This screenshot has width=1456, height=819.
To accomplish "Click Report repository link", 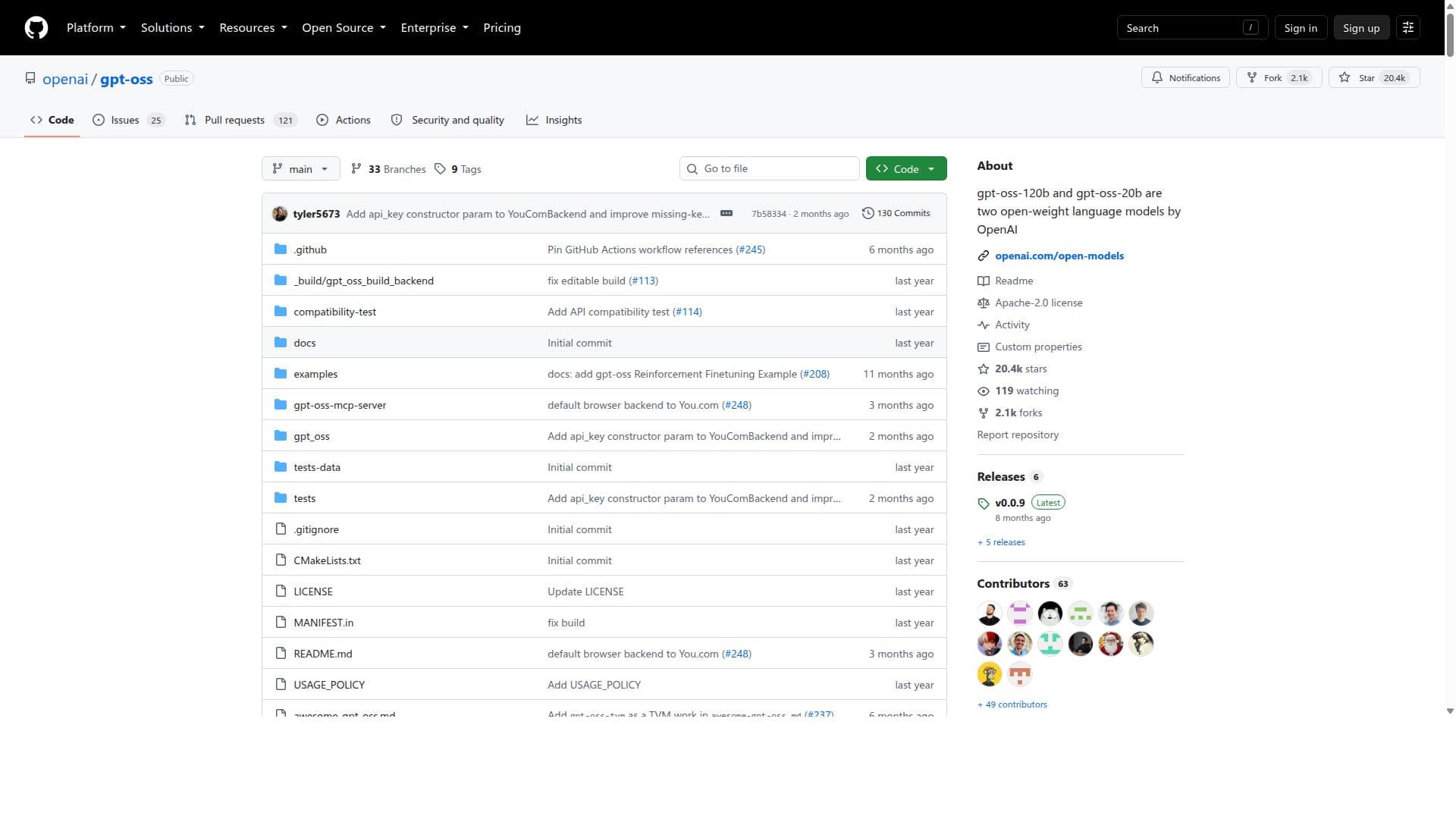I will coord(1018,435).
